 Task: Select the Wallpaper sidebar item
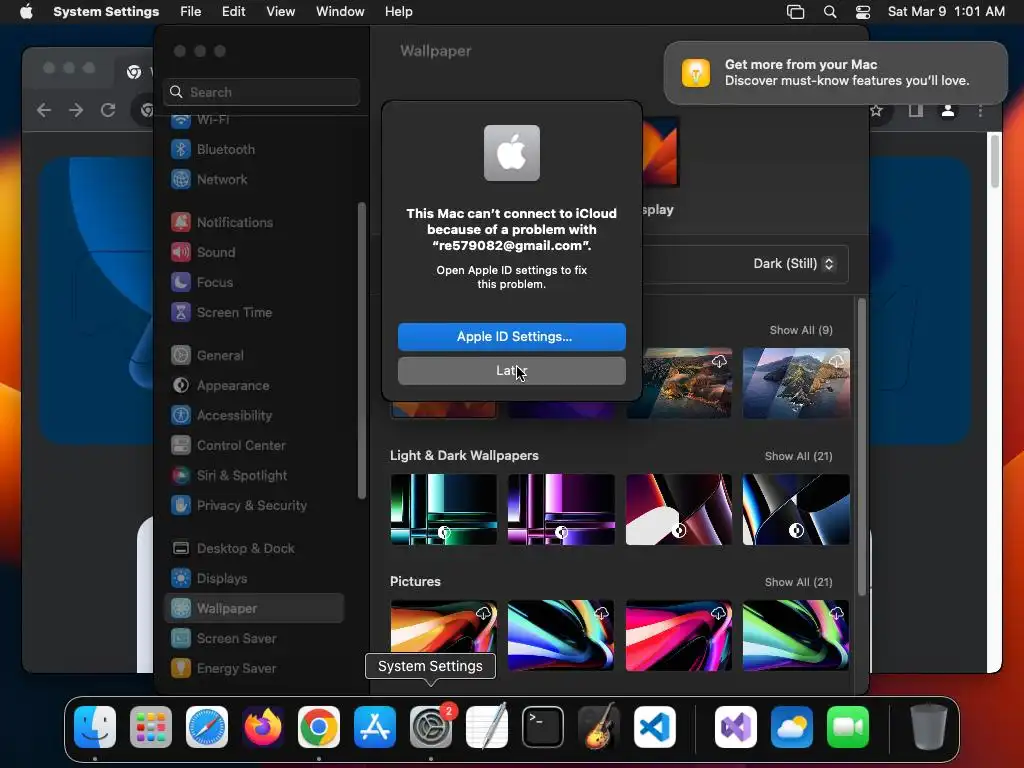click(255, 608)
